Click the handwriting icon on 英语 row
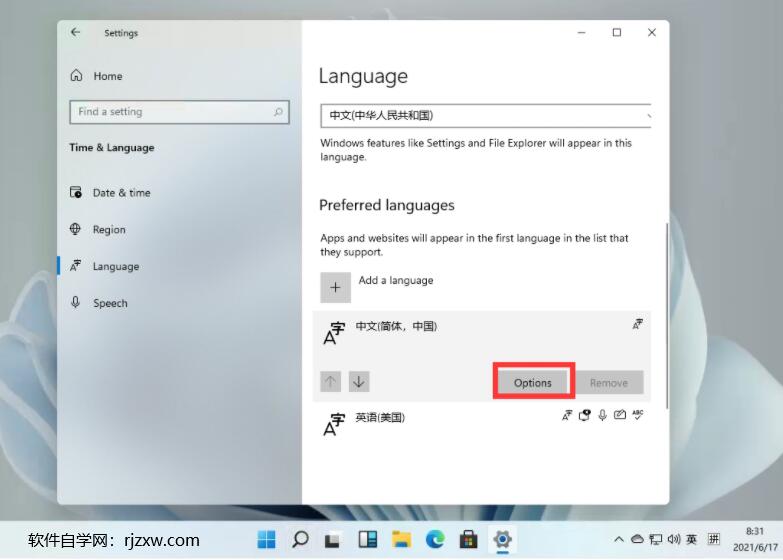Image resolution: width=783 pixels, height=560 pixels. click(620, 415)
